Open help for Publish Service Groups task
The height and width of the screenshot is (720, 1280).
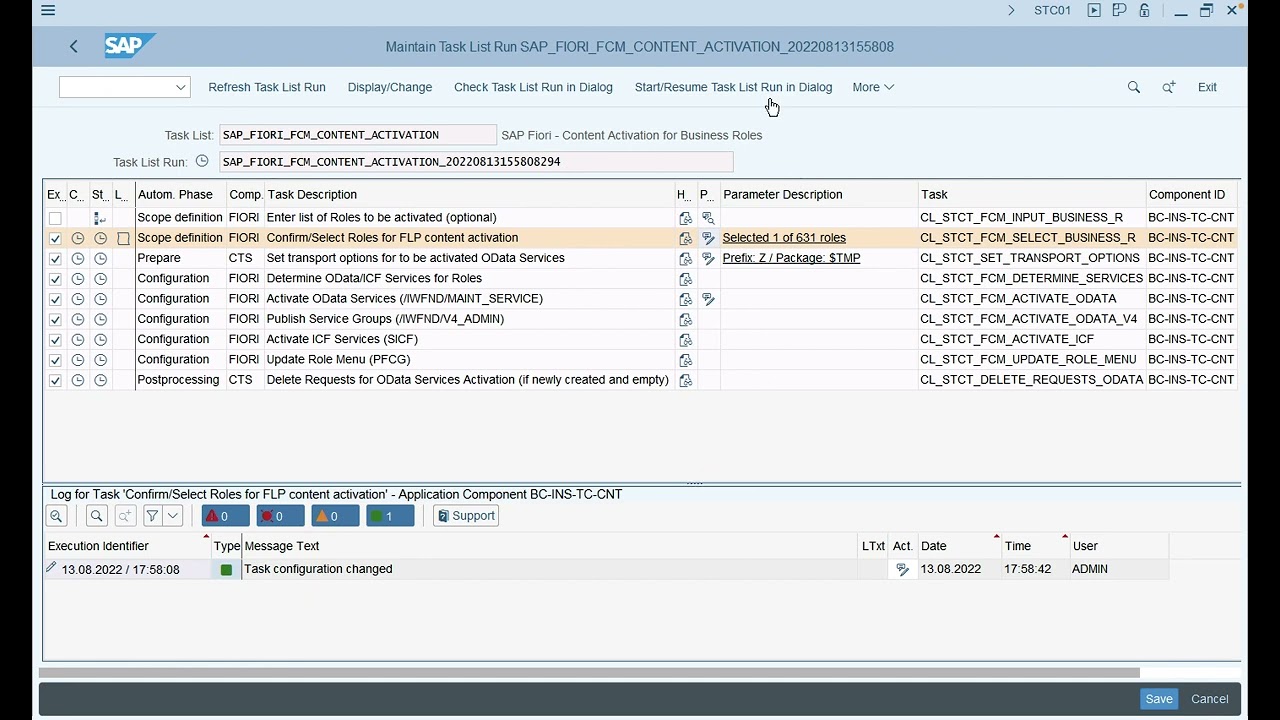click(x=685, y=319)
